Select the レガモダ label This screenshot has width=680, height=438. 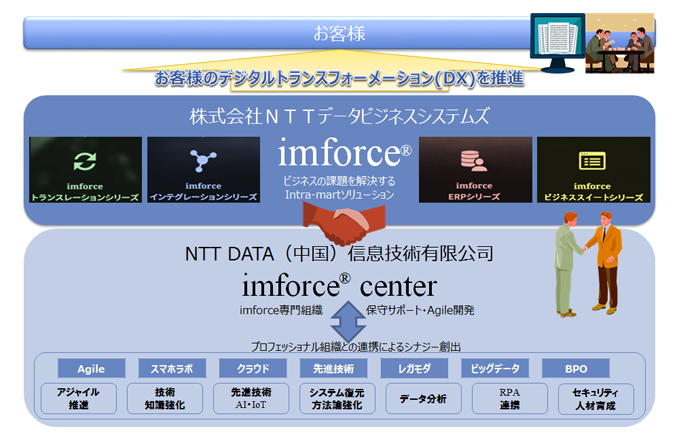tap(414, 369)
